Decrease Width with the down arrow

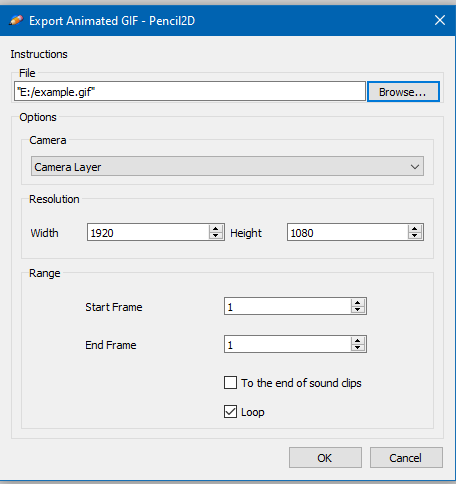215,236
